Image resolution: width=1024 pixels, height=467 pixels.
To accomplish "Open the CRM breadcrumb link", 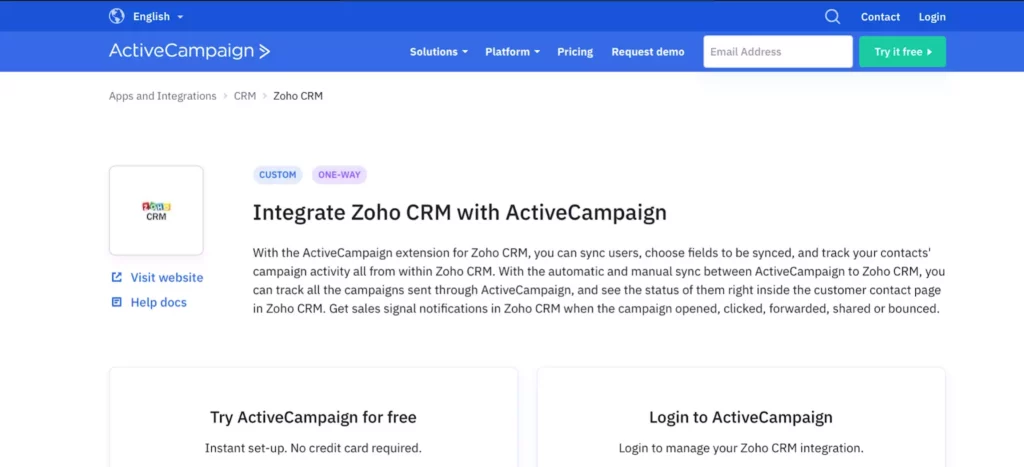I will (245, 96).
